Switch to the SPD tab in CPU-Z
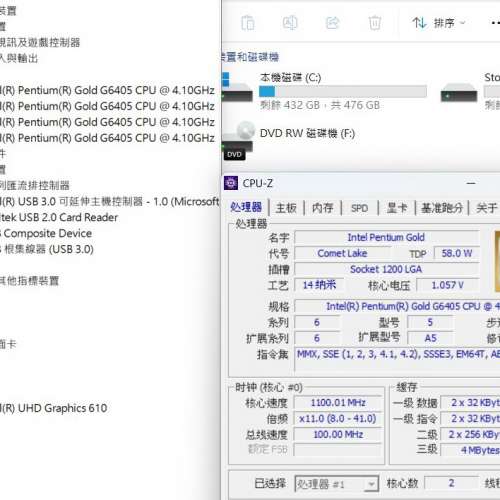The width and height of the screenshot is (500, 500). pyautogui.click(x=359, y=208)
